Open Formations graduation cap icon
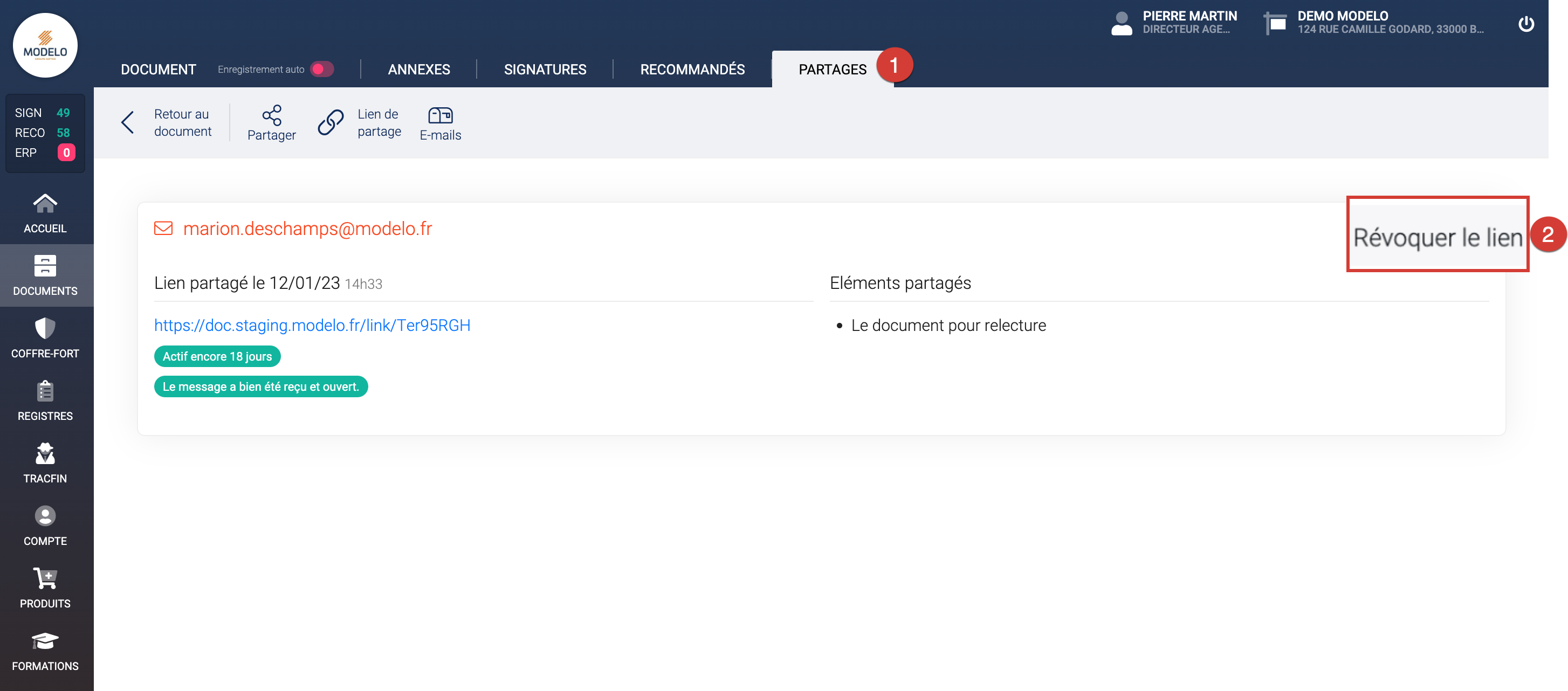1568x691 pixels. point(45,641)
